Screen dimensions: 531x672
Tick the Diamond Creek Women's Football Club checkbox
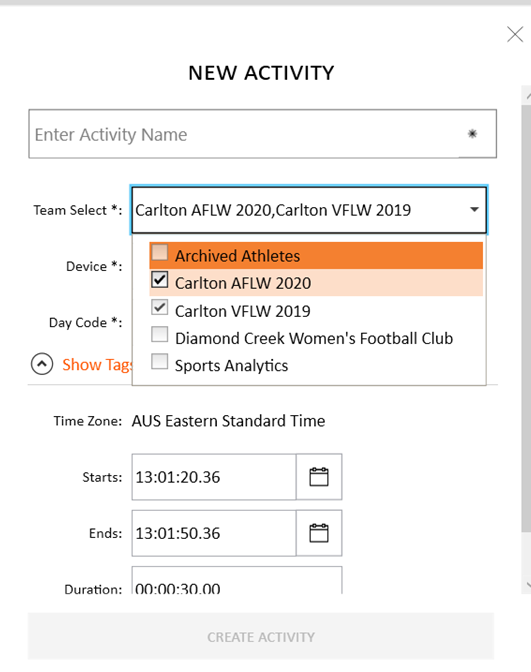[159, 334]
